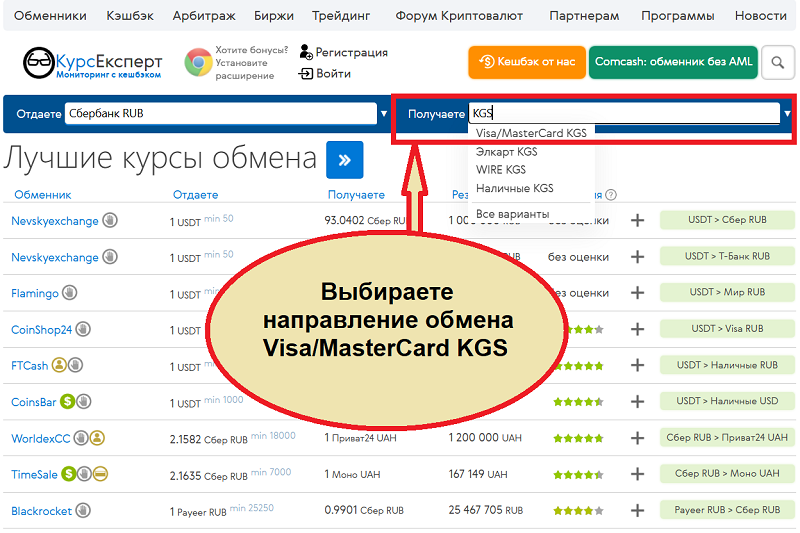This screenshot has height=533, width=800.
Task: Click the person badge next to FTCash
Action: click(59, 365)
